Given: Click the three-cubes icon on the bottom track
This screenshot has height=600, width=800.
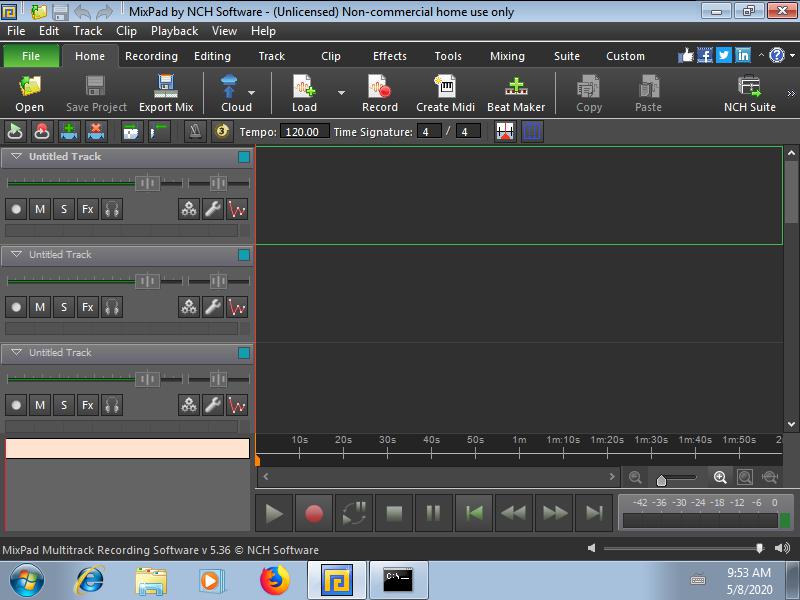Looking at the screenshot, I should pyautogui.click(x=189, y=405).
